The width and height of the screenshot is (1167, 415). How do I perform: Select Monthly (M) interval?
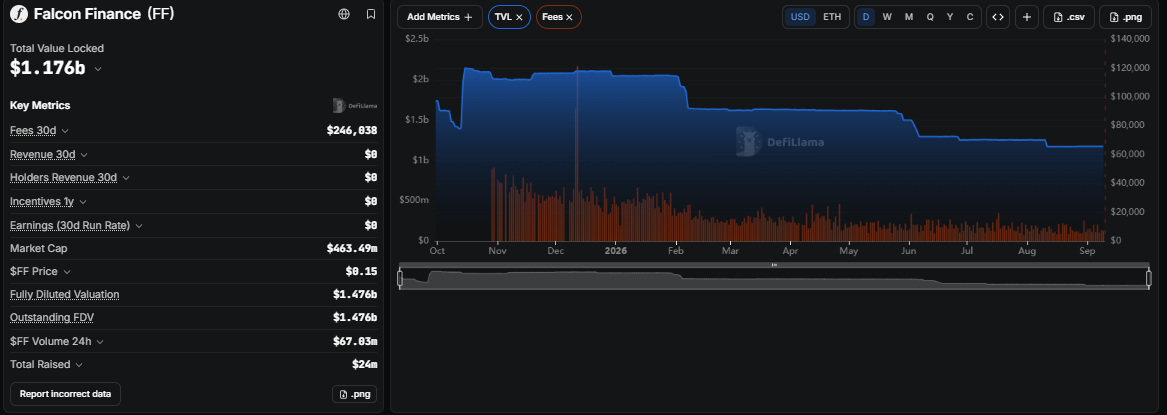[x=909, y=17]
